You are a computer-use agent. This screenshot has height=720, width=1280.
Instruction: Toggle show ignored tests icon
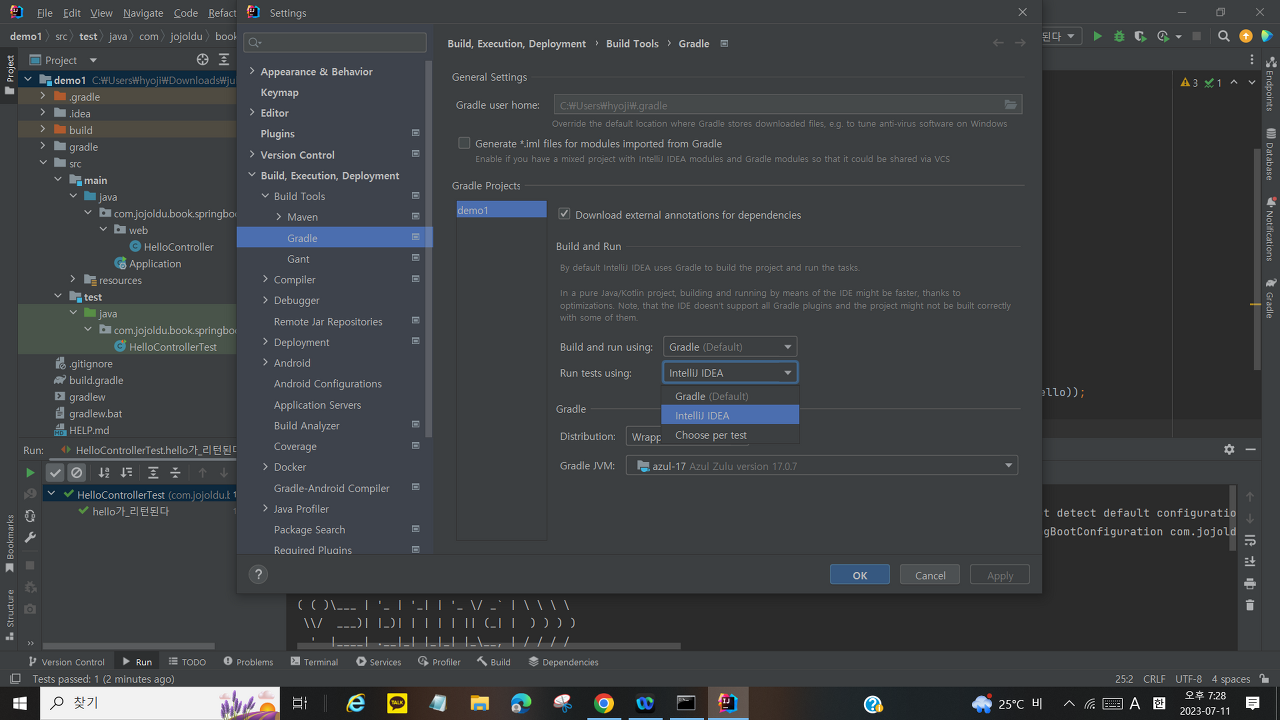pos(76,473)
